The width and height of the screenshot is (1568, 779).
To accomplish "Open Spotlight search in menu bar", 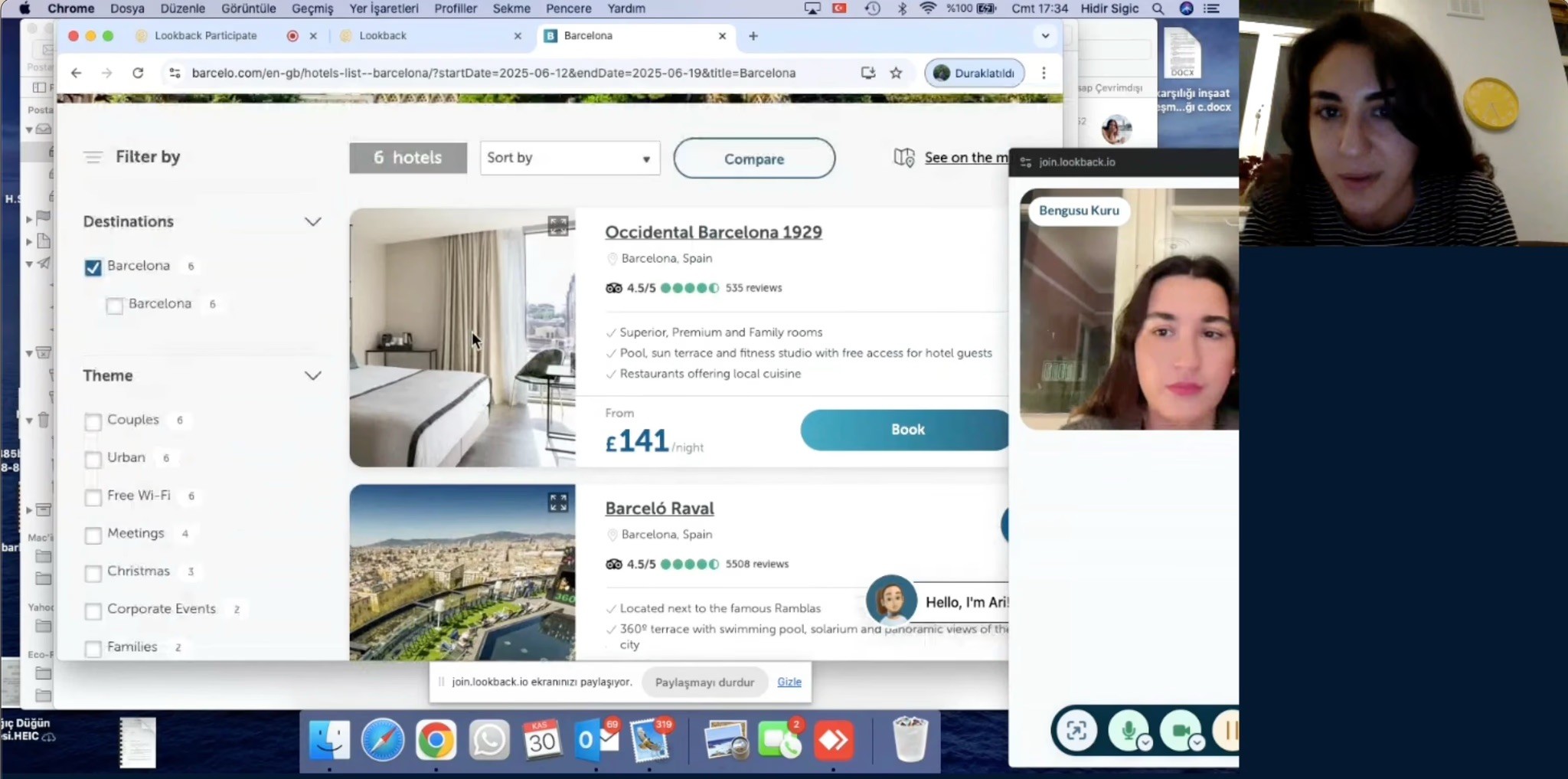I will pyautogui.click(x=1158, y=8).
